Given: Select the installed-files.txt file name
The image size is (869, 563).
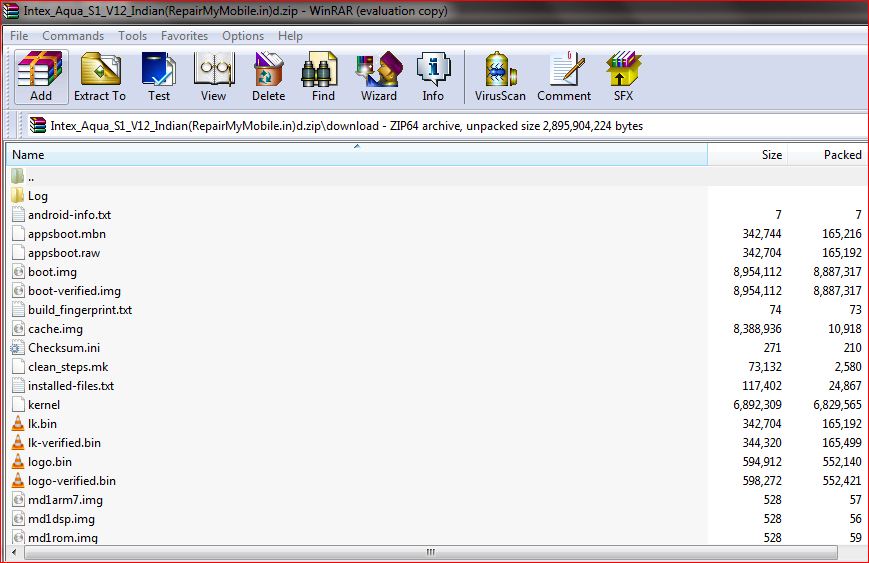Looking at the screenshot, I should [71, 386].
